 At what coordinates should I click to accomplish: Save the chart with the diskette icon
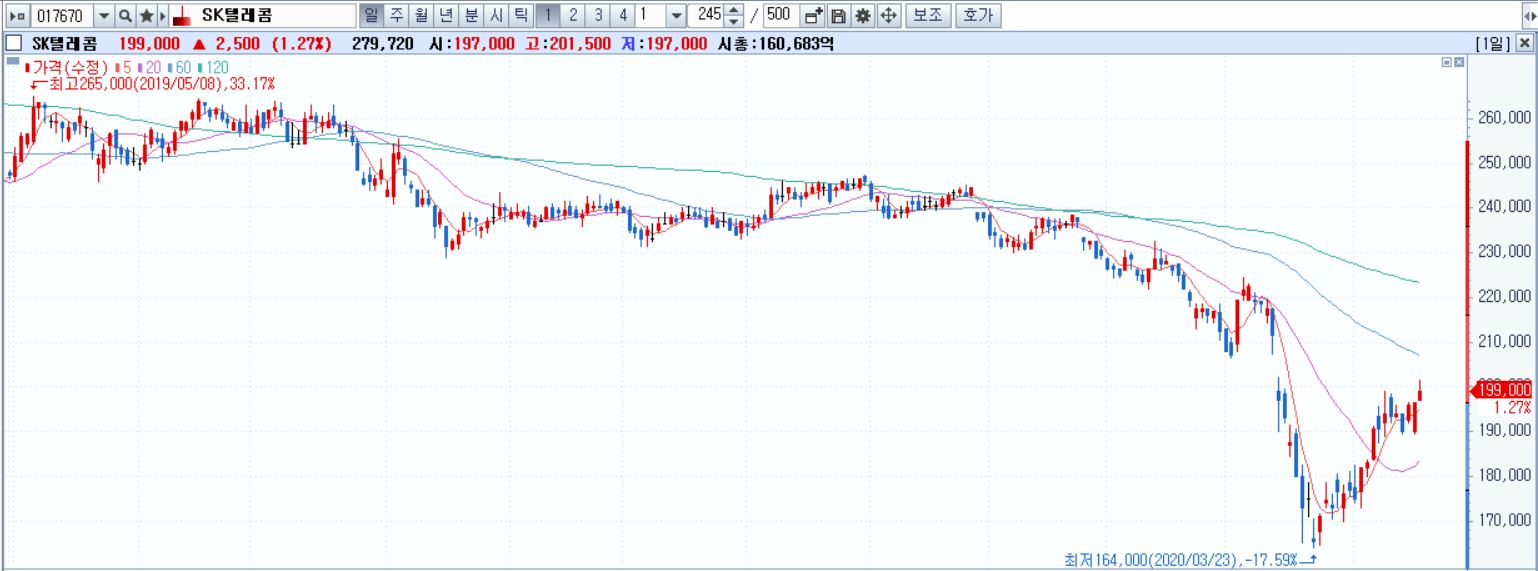[838, 16]
